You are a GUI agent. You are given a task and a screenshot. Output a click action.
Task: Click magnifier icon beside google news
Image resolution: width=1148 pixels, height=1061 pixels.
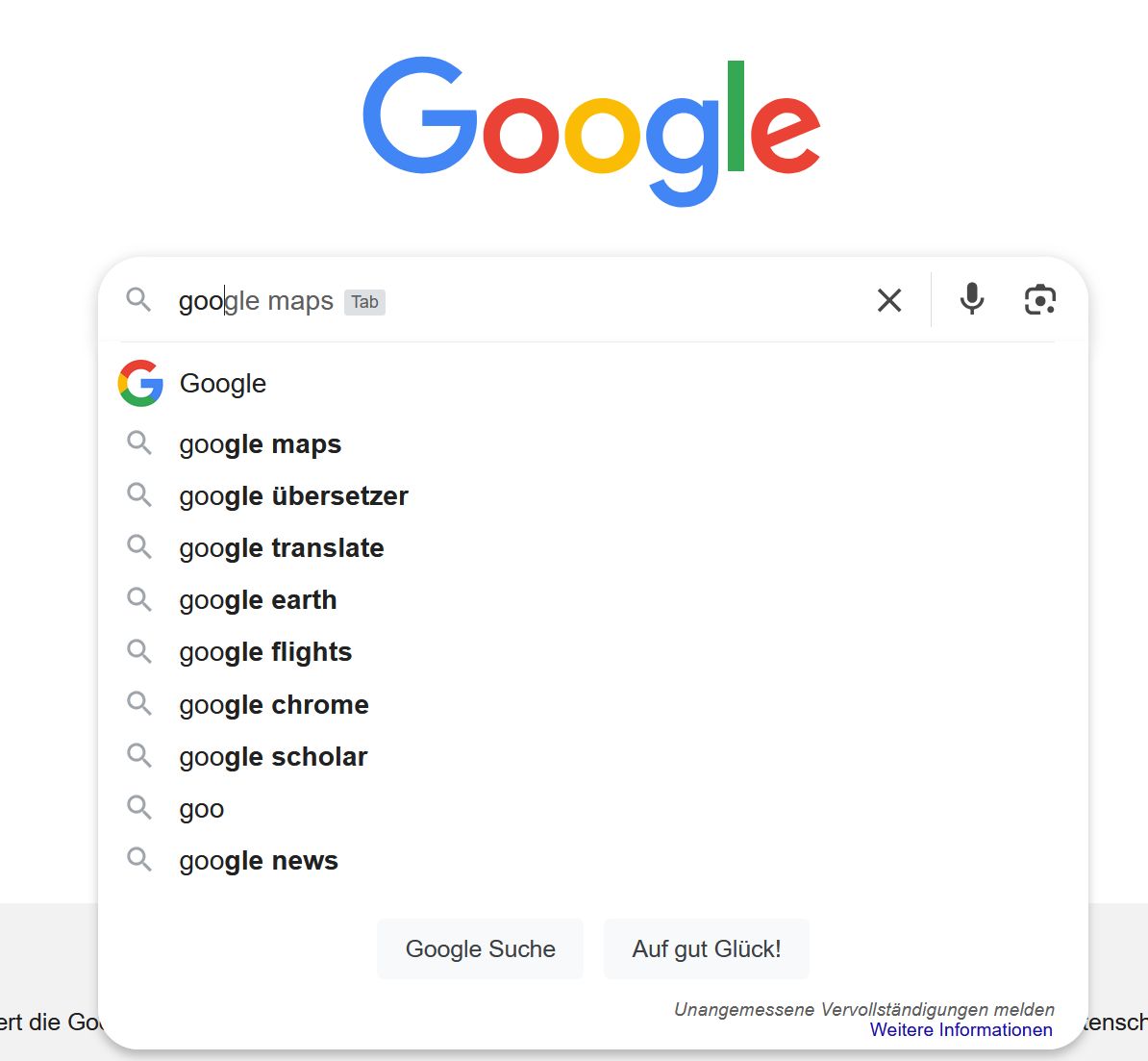click(x=139, y=859)
